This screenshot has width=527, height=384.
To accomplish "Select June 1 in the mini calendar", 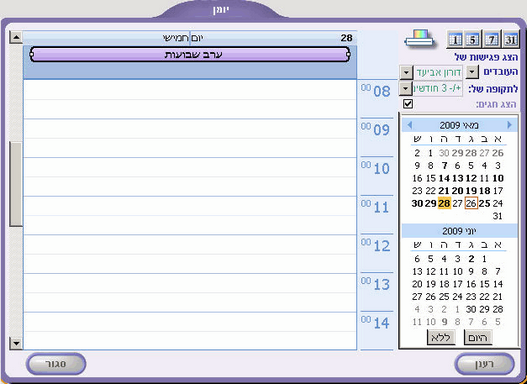I will [484, 259].
